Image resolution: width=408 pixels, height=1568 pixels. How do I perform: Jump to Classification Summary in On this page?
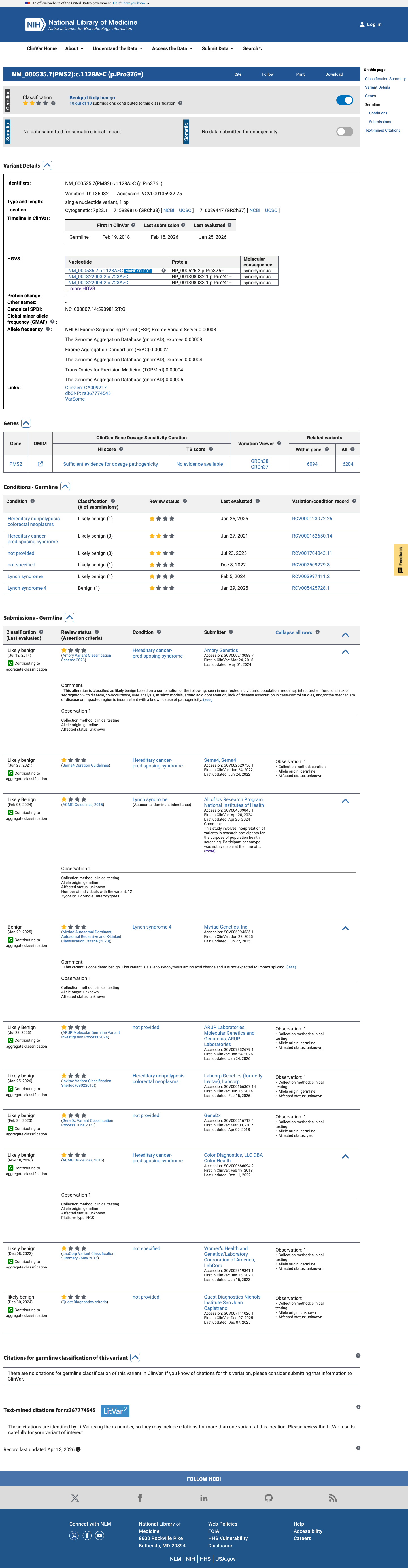click(385, 78)
